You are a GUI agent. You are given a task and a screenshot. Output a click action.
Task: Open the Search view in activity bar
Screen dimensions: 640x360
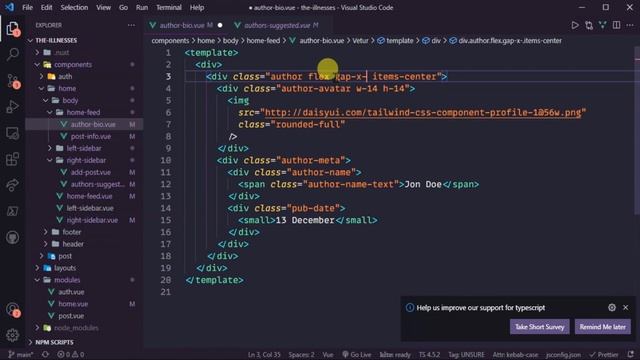pos(13,54)
